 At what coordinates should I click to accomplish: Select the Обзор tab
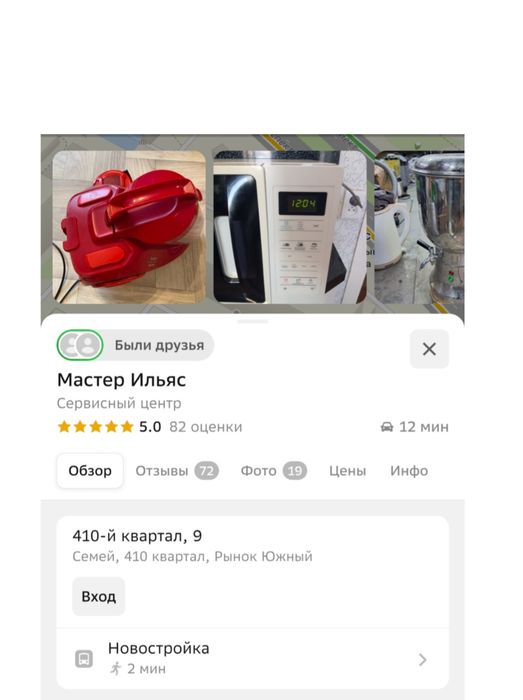coord(90,471)
